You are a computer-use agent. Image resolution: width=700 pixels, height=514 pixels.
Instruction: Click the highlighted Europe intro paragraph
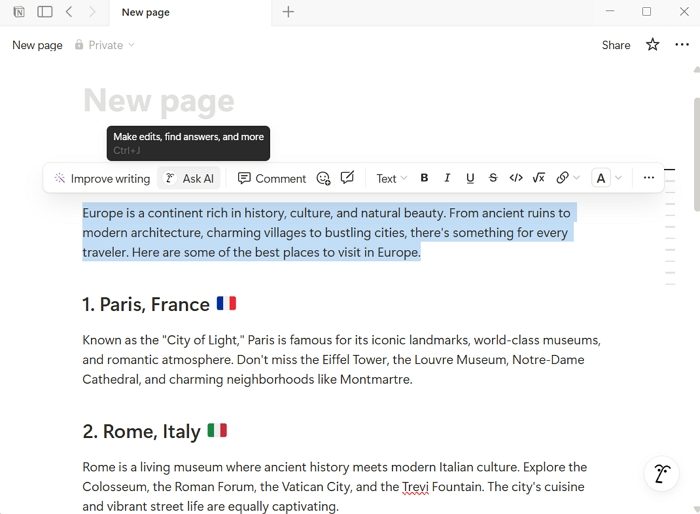[329, 233]
